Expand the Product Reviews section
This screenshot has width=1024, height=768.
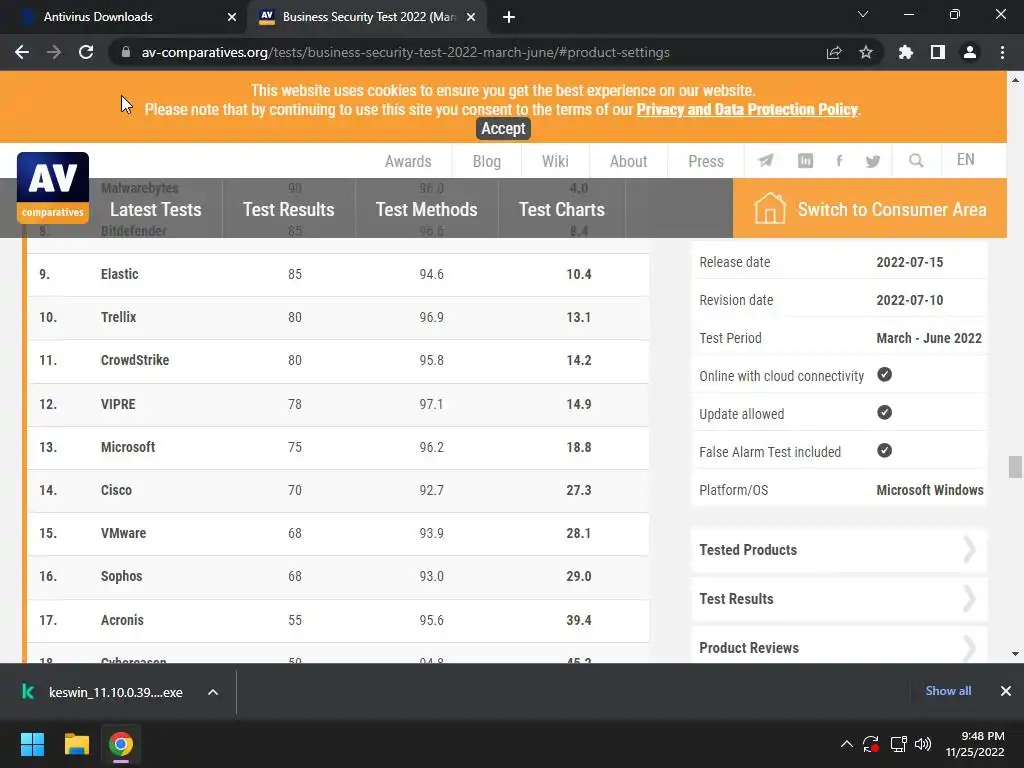pos(839,647)
